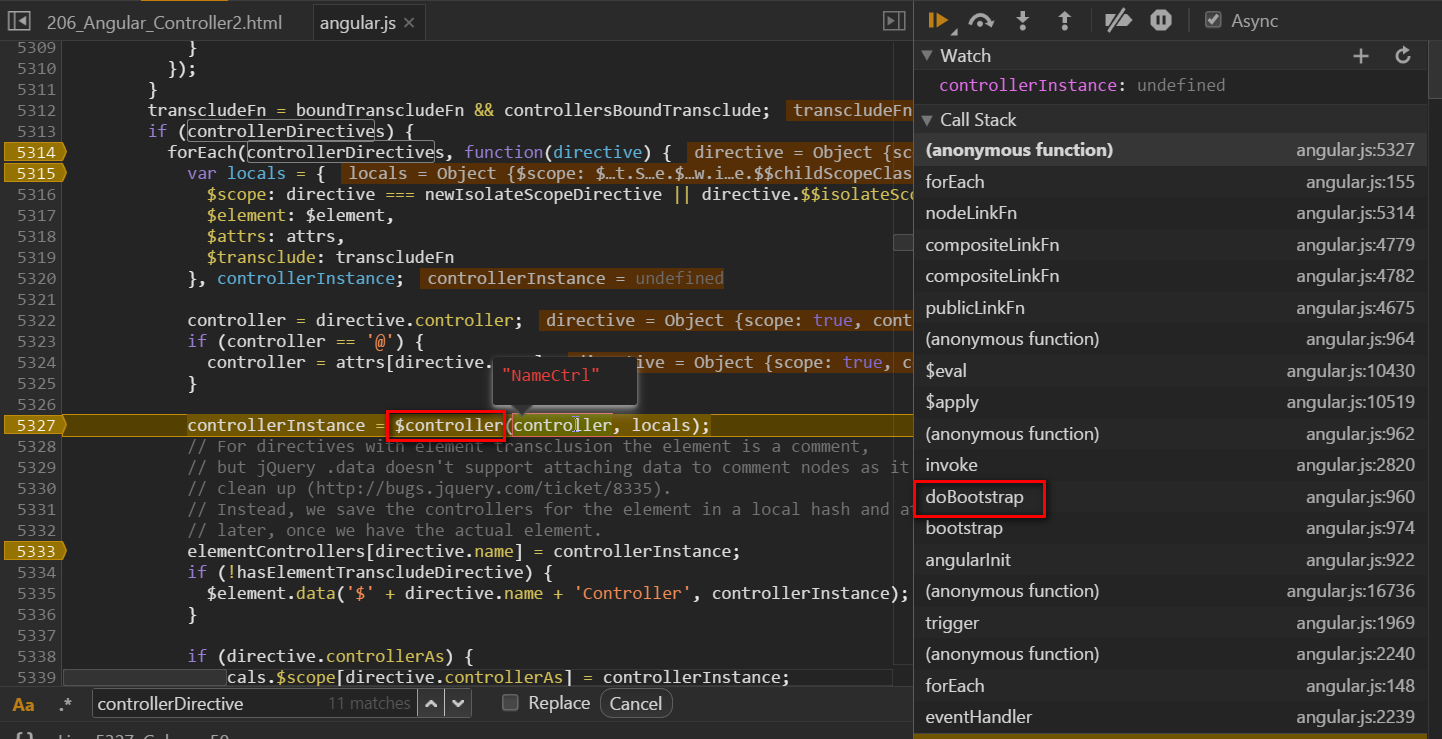
Task: Step out of current function
Action: click(x=1064, y=20)
